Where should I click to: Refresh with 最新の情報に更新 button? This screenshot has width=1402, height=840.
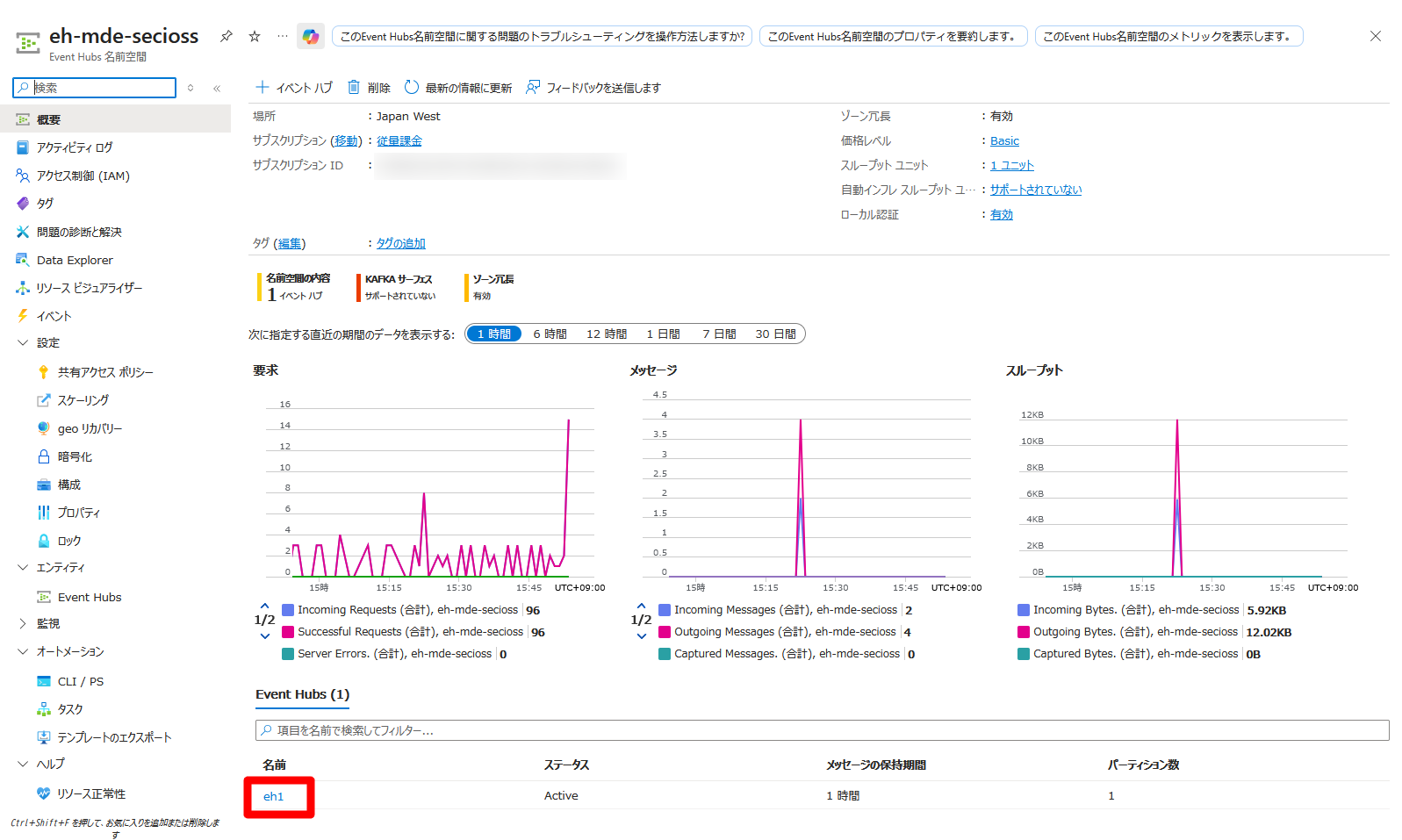(458, 87)
